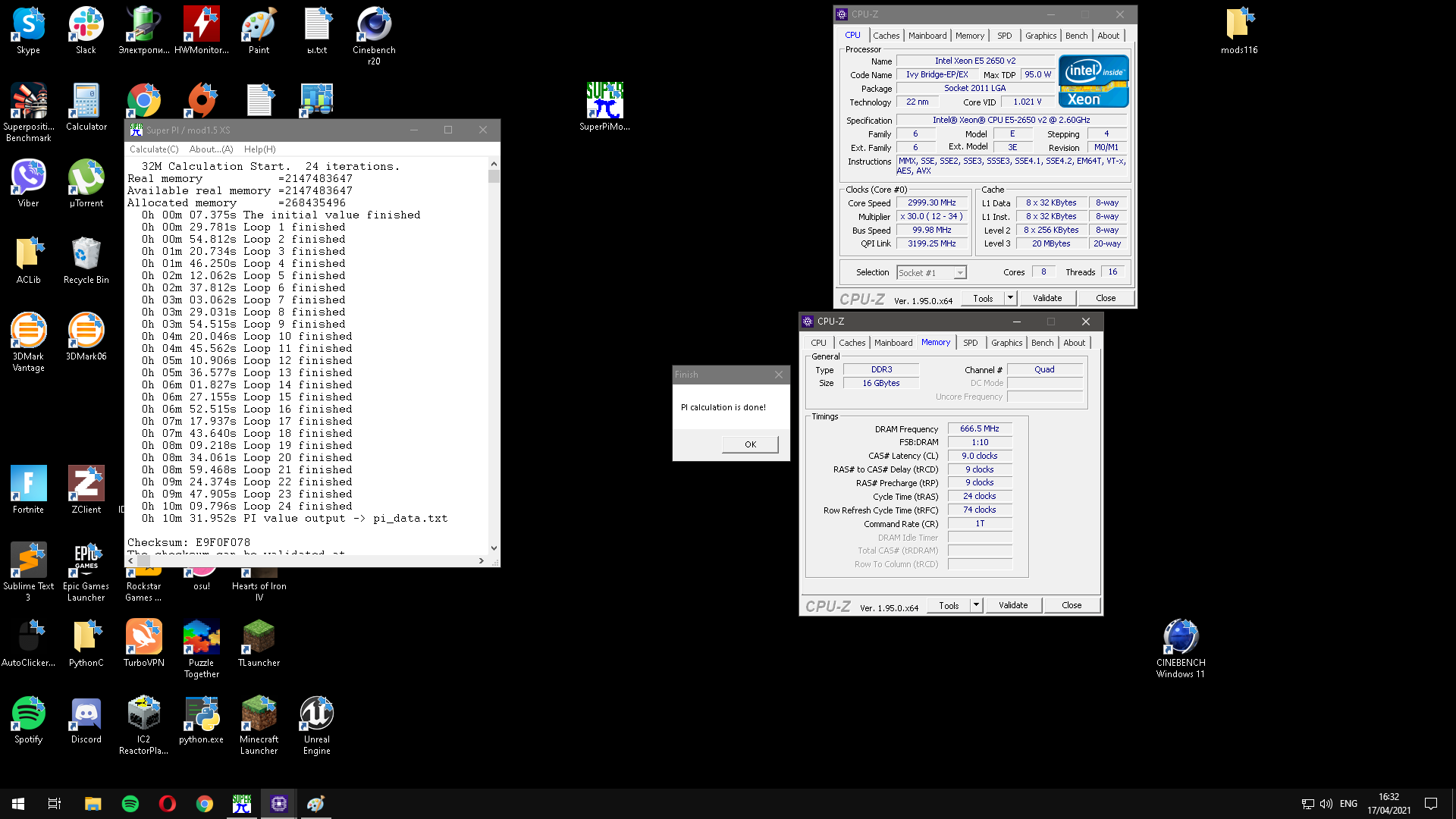Click OK in the Finish dialog

pyautogui.click(x=750, y=444)
